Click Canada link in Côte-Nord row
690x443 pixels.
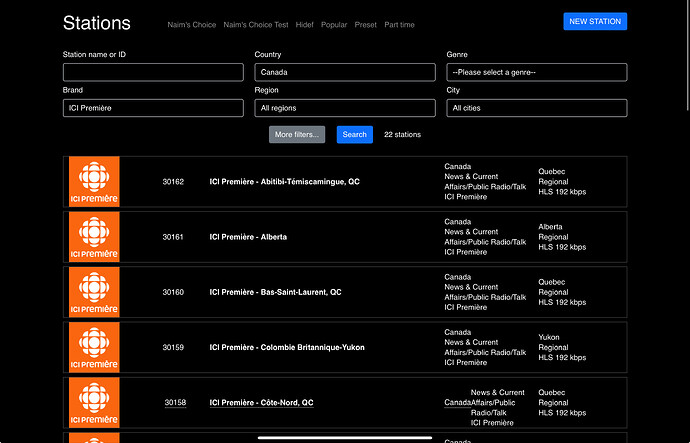pos(458,403)
